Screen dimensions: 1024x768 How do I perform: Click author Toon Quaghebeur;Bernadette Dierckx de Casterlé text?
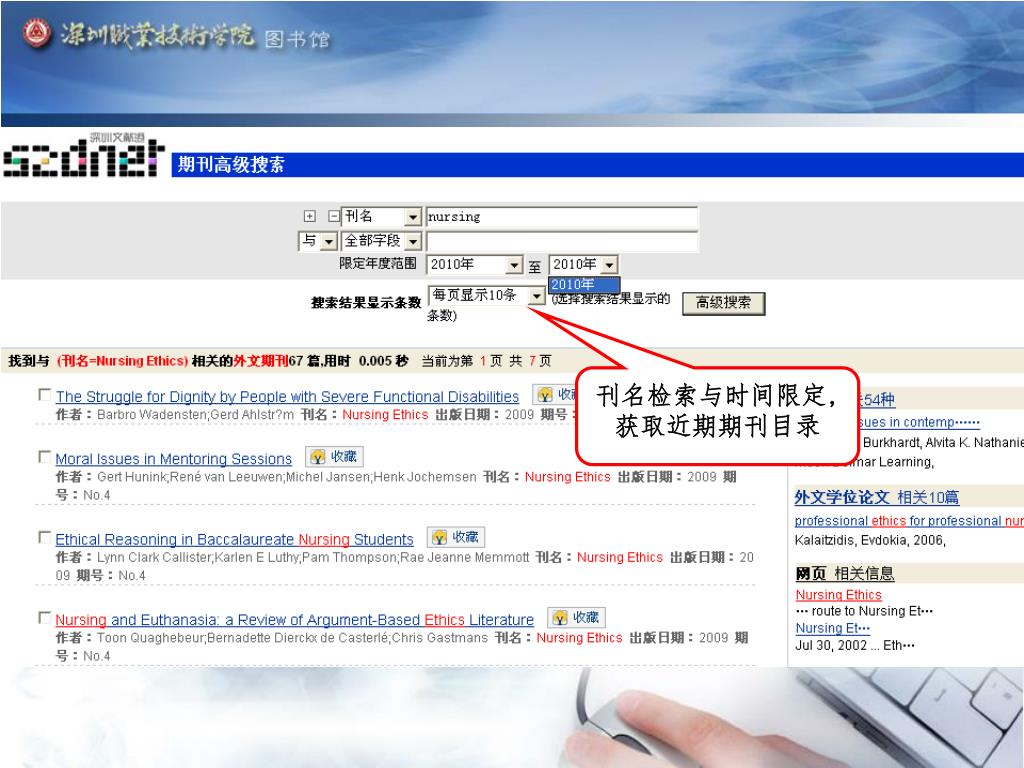(292, 638)
